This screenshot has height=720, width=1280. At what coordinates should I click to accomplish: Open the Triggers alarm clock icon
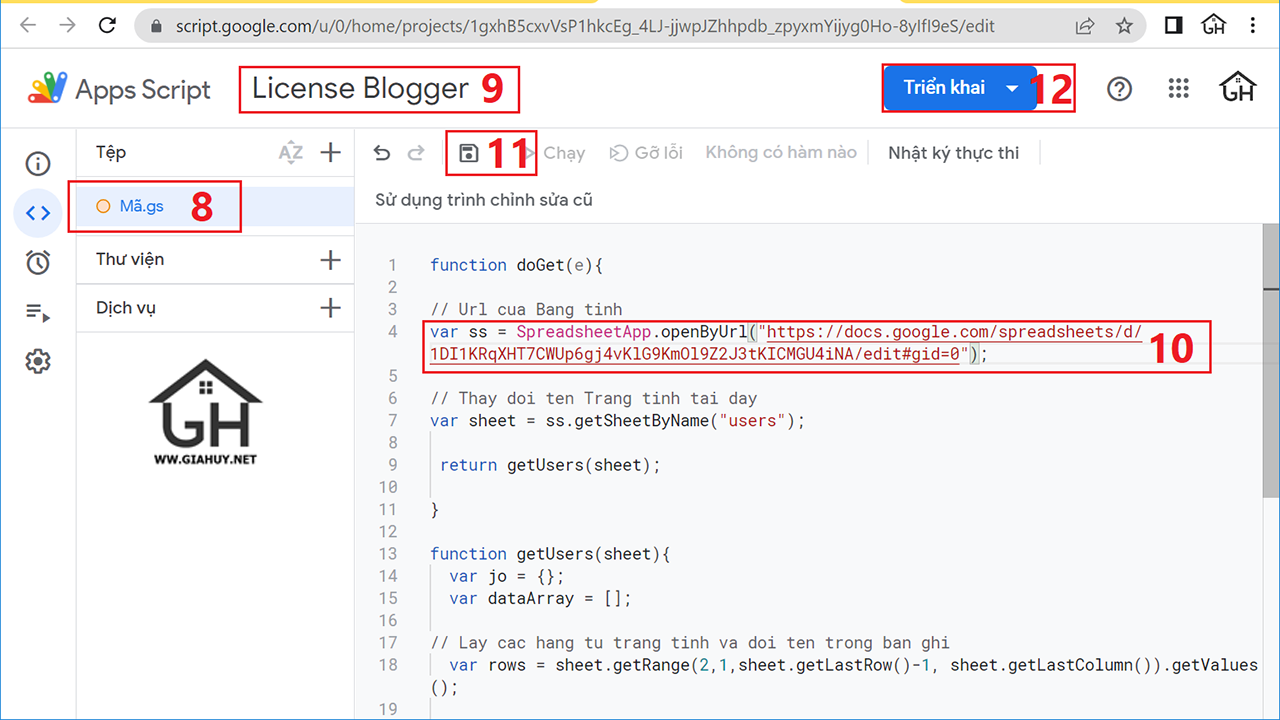coord(38,262)
